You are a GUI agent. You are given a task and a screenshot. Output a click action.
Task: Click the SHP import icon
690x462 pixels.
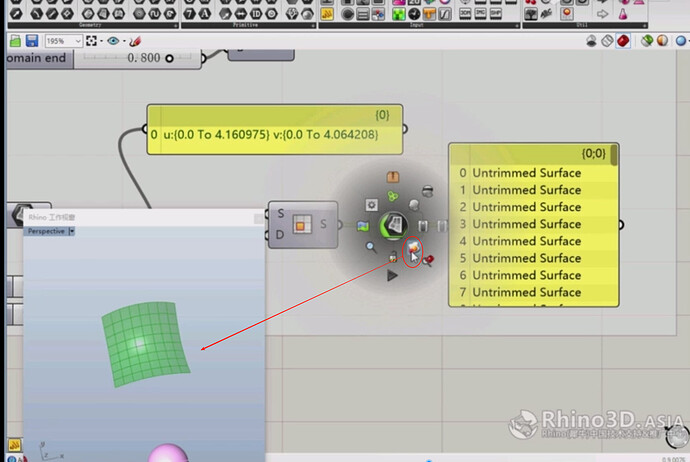[x=496, y=13]
